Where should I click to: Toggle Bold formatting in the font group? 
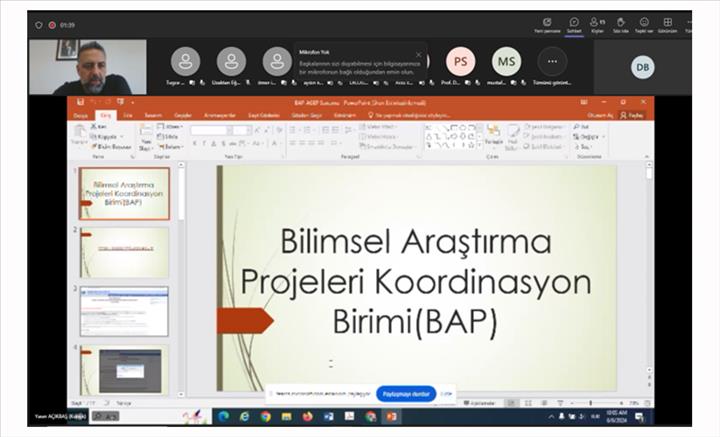click(x=195, y=143)
